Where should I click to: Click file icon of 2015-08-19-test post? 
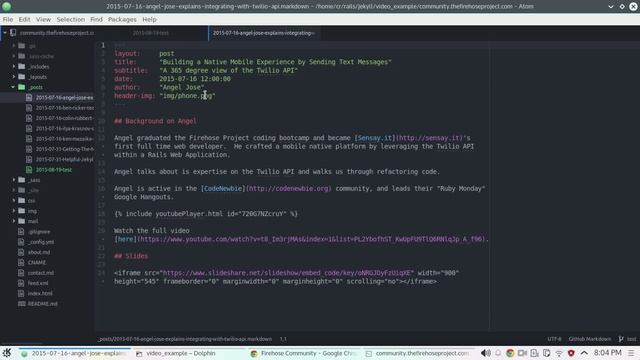pos(29,169)
